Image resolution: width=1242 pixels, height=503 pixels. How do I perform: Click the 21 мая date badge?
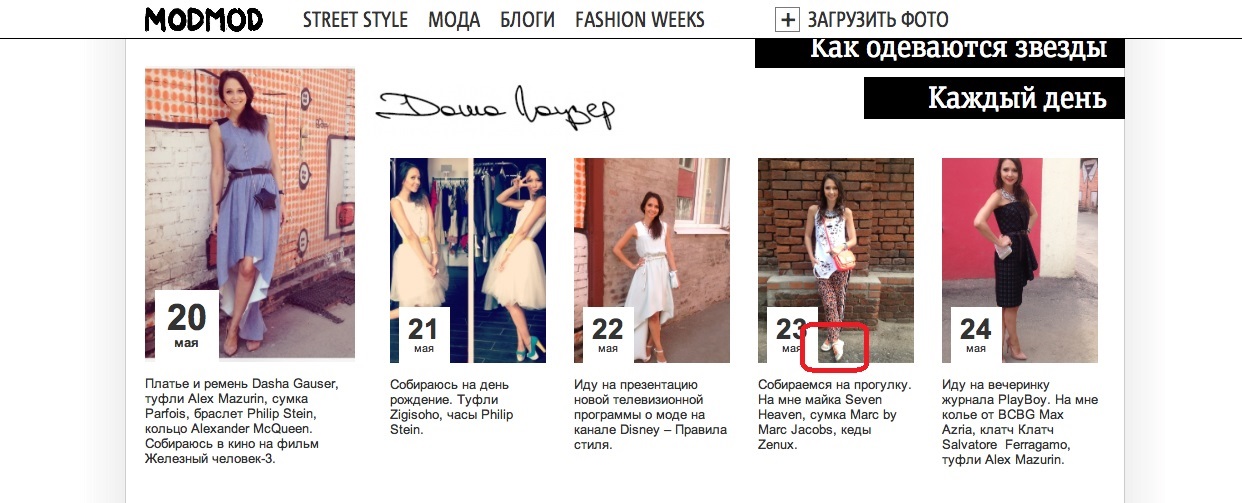[424, 335]
